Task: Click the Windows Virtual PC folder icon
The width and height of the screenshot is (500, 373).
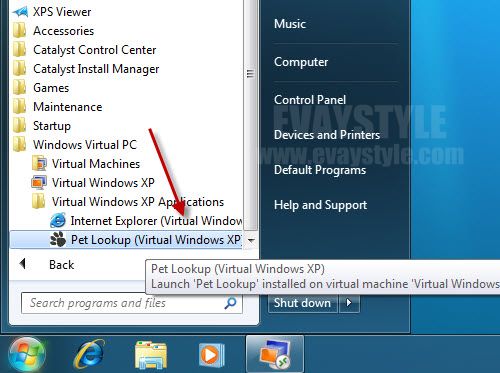Action: [19, 145]
